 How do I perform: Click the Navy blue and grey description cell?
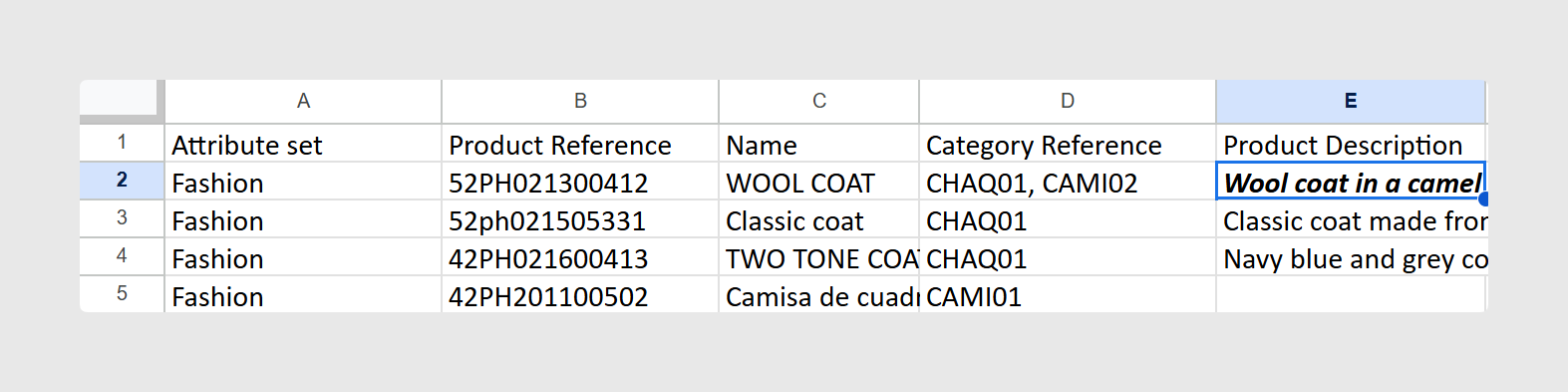(x=1351, y=257)
